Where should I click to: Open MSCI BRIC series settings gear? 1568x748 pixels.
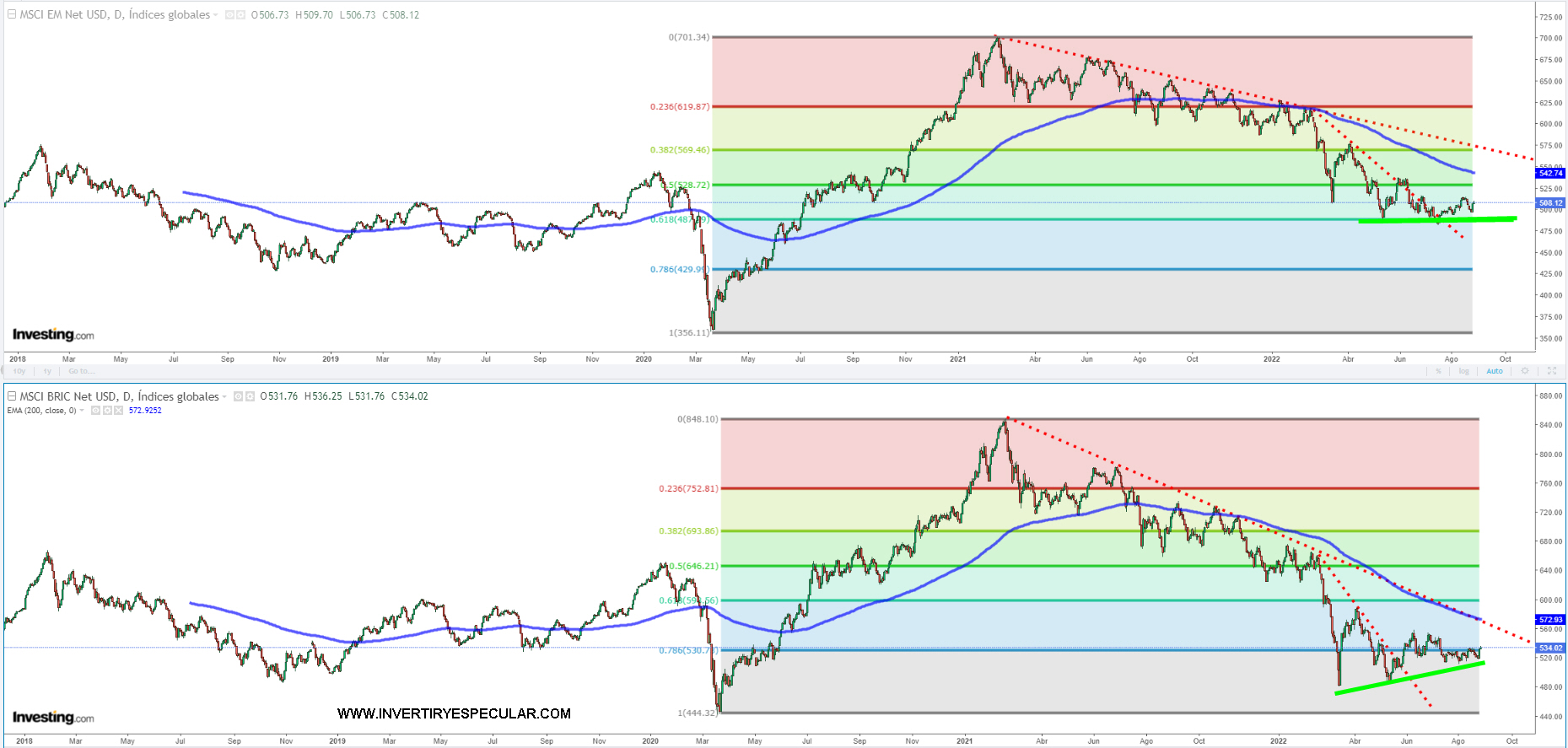[x=250, y=396]
